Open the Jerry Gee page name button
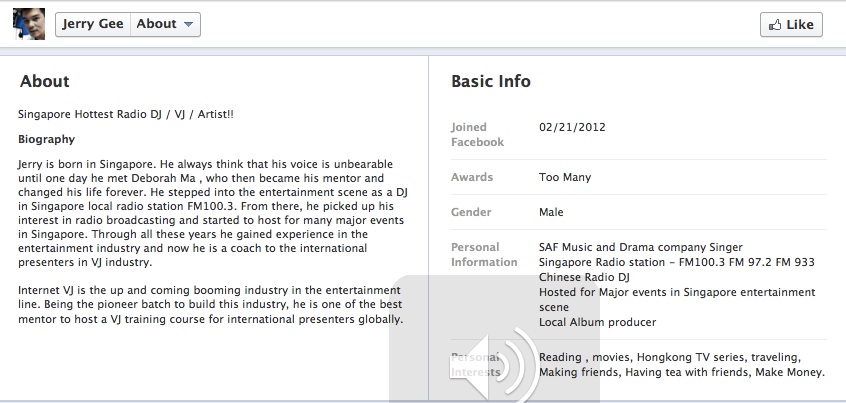 tap(93, 25)
